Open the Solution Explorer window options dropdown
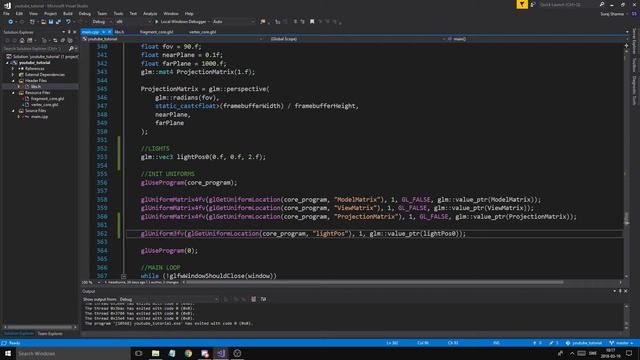 pos(63,32)
